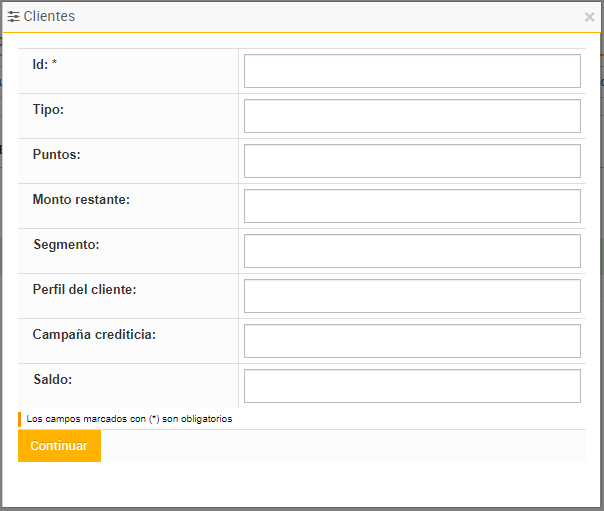Select the Puntos input box
Screen dimensions: 604x511
coord(412,161)
